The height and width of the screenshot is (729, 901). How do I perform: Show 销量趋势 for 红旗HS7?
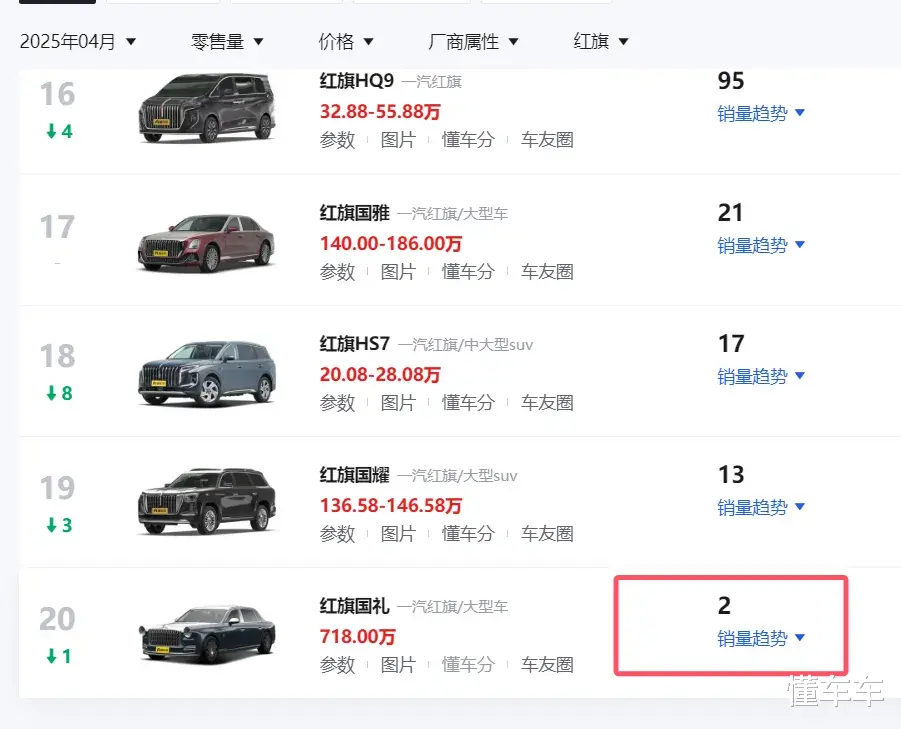(761, 377)
